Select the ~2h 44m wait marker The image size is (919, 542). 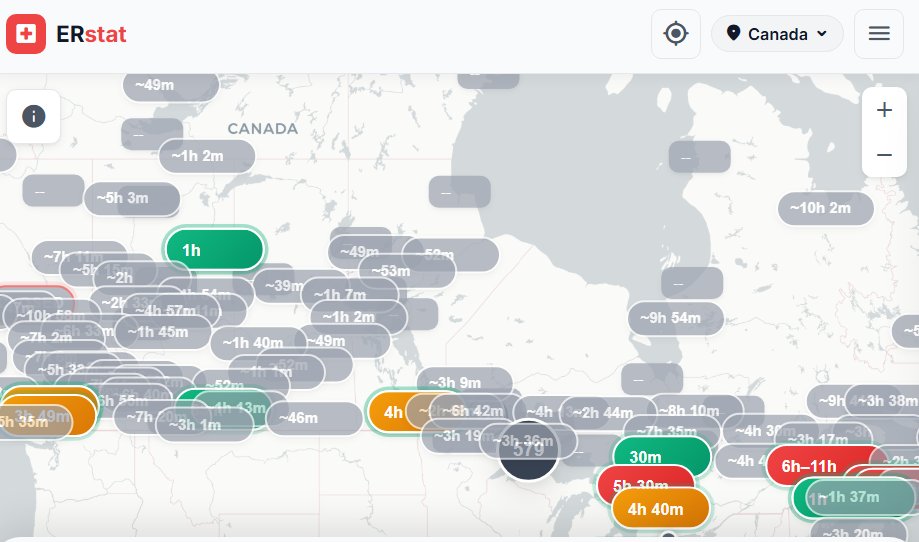tap(608, 413)
